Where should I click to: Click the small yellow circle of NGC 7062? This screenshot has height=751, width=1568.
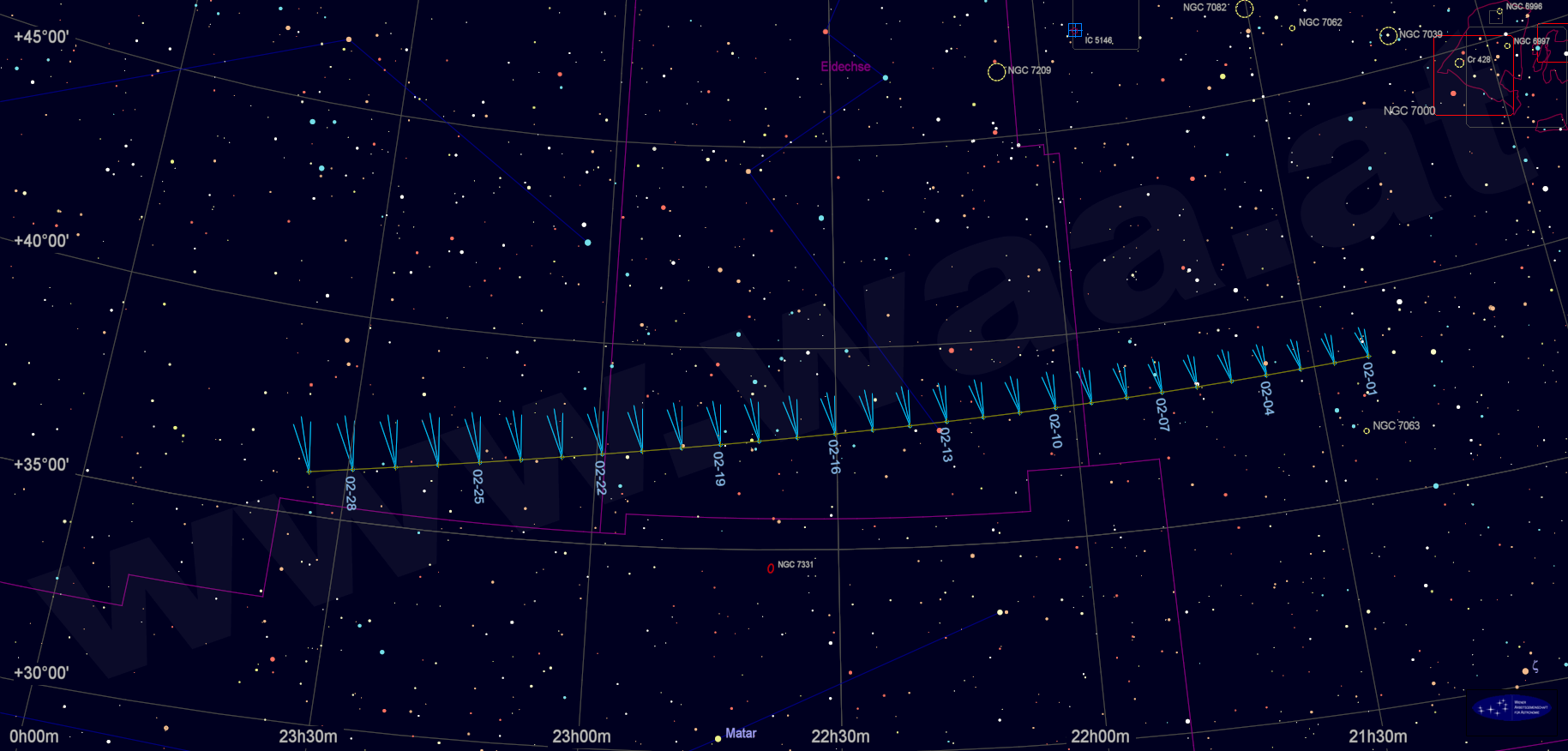[x=1292, y=28]
